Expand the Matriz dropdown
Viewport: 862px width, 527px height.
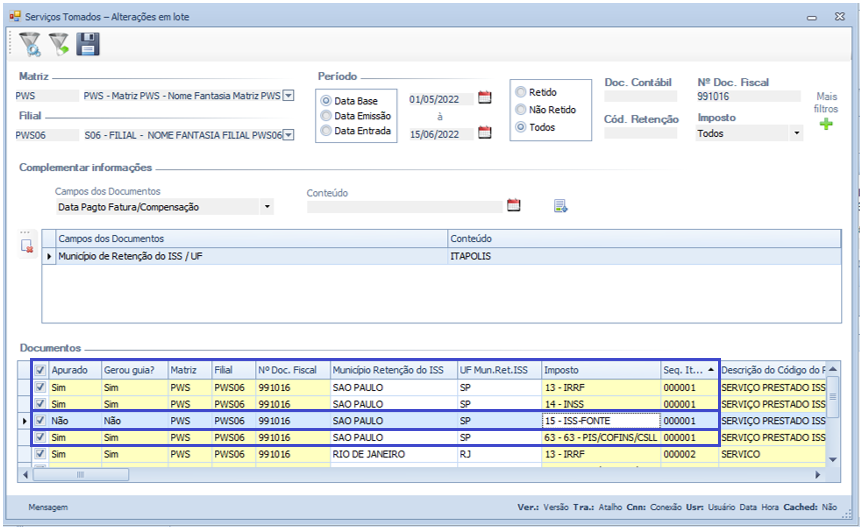288,96
